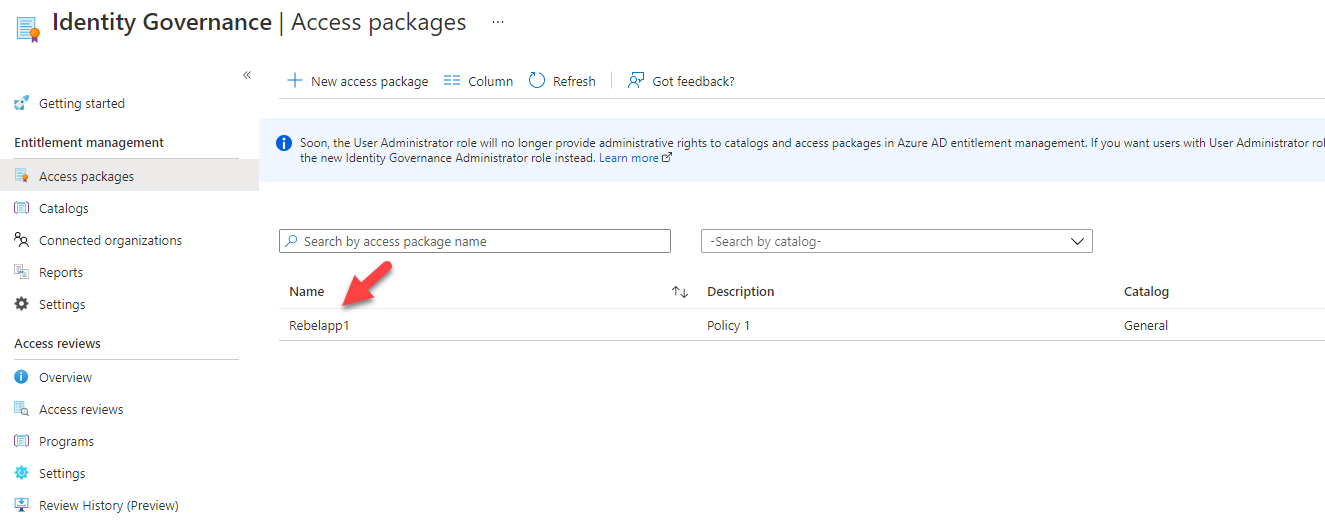This screenshot has width=1325, height=521.
Task: Focus Search by access package name field
Action: tap(475, 241)
